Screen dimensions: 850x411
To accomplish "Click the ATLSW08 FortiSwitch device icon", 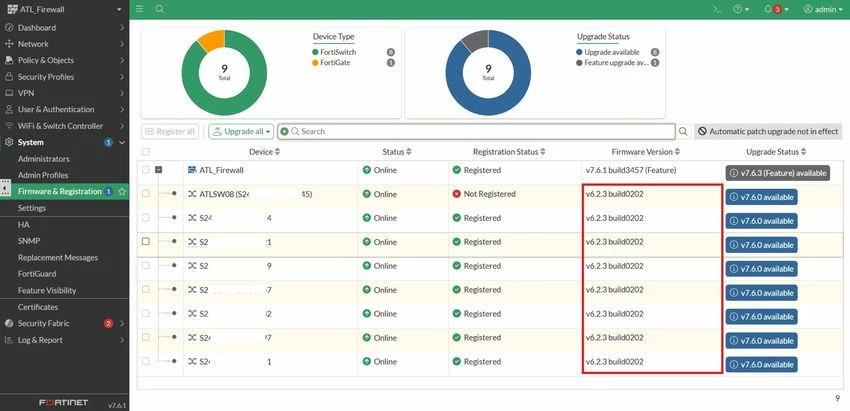I will (x=192, y=194).
